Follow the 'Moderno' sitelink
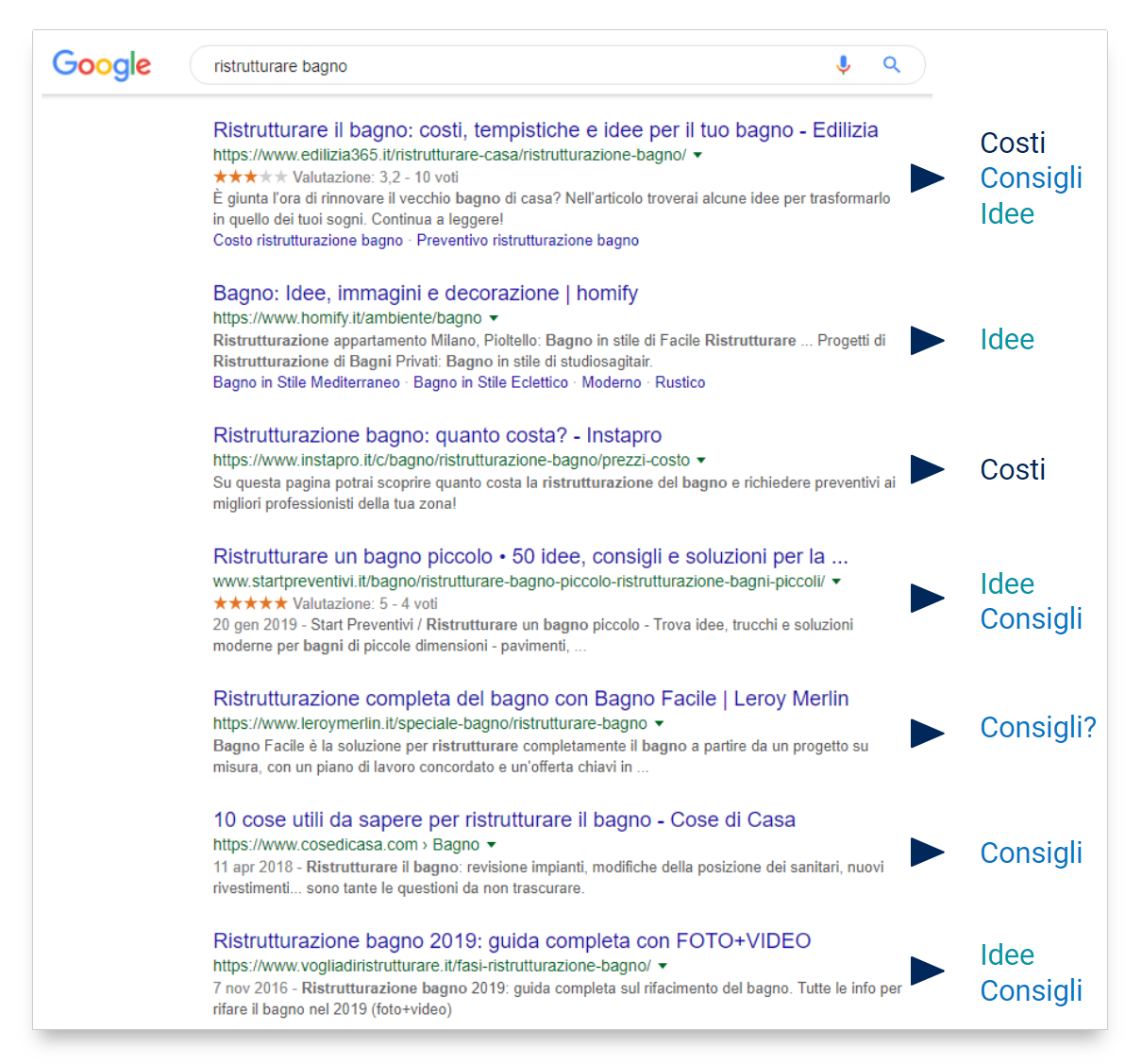The width and height of the screenshot is (1142, 1064). point(612,382)
